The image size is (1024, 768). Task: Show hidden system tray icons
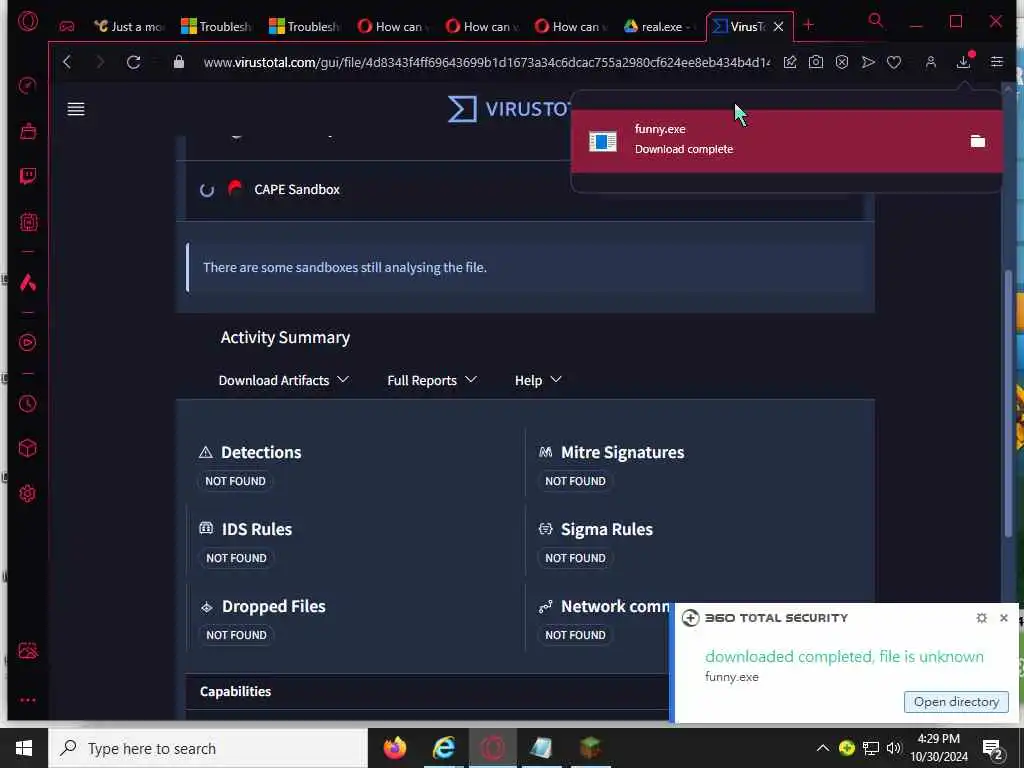point(823,748)
